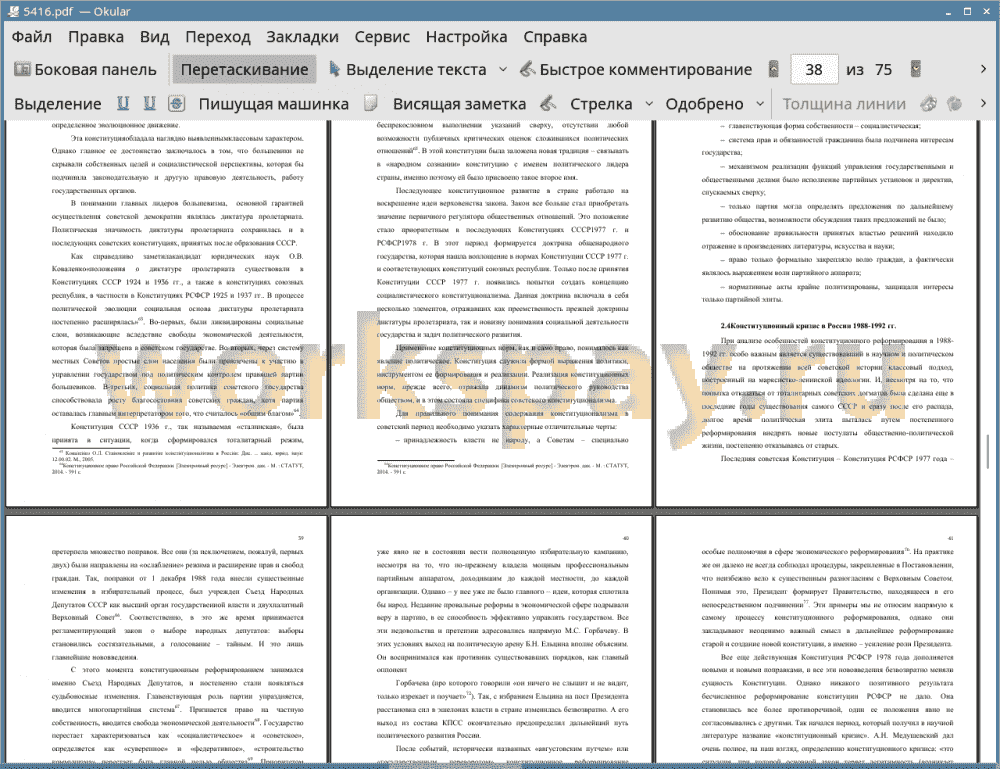Toggle the Боковая панель sidebar button
The image size is (1000, 769).
(x=85, y=70)
